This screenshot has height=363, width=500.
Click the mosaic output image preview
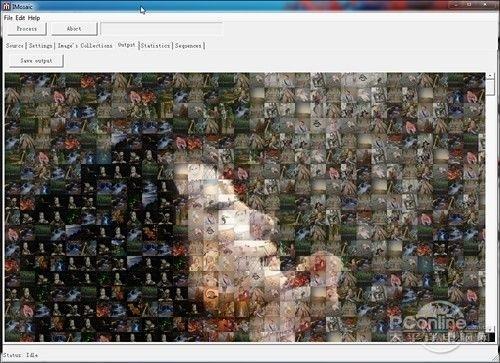(x=245, y=207)
